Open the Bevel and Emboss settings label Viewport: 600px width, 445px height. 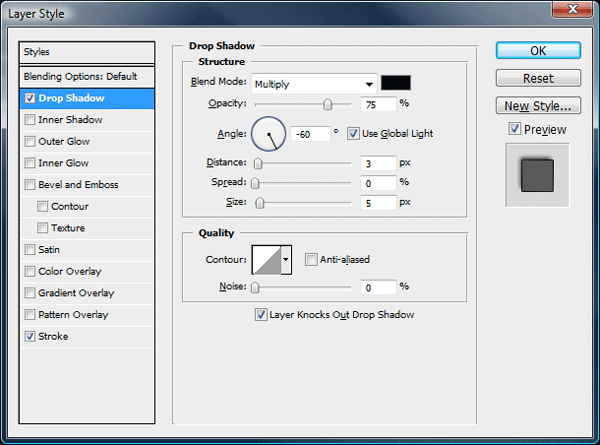click(78, 185)
